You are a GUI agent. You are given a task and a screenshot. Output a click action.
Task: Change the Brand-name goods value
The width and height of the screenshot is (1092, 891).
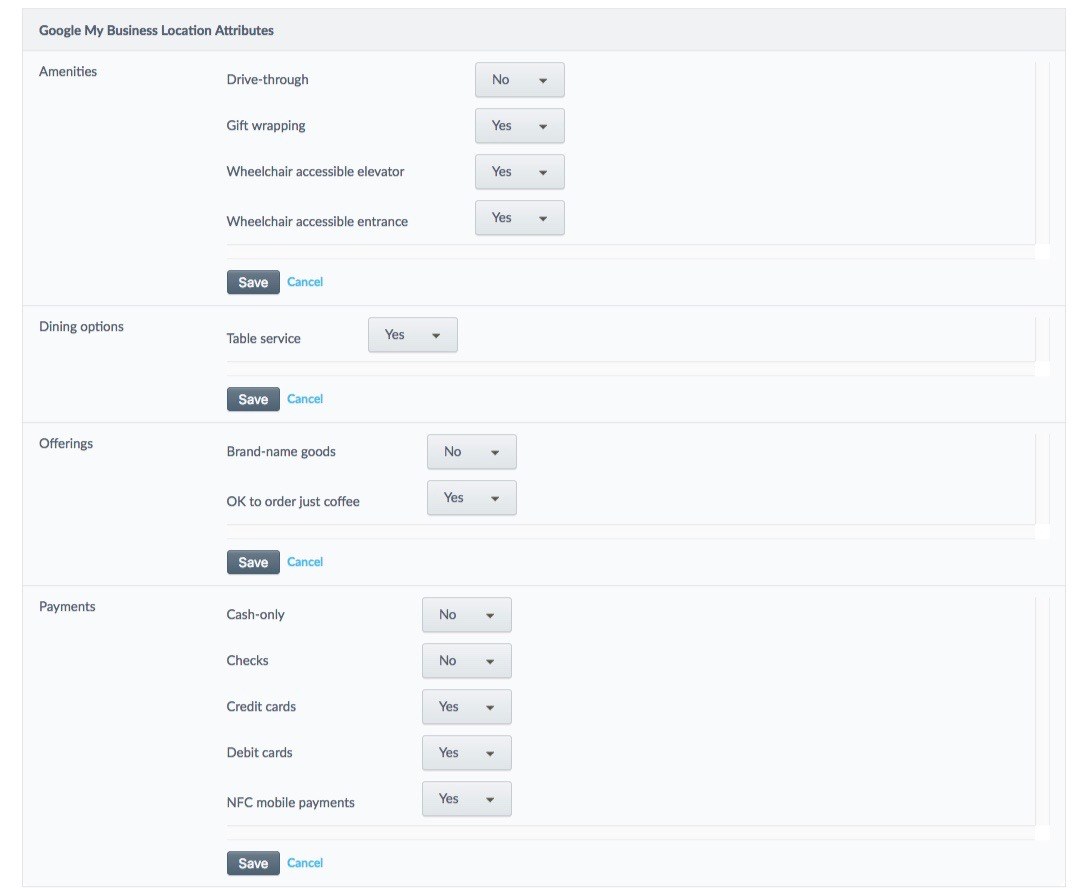coord(471,452)
